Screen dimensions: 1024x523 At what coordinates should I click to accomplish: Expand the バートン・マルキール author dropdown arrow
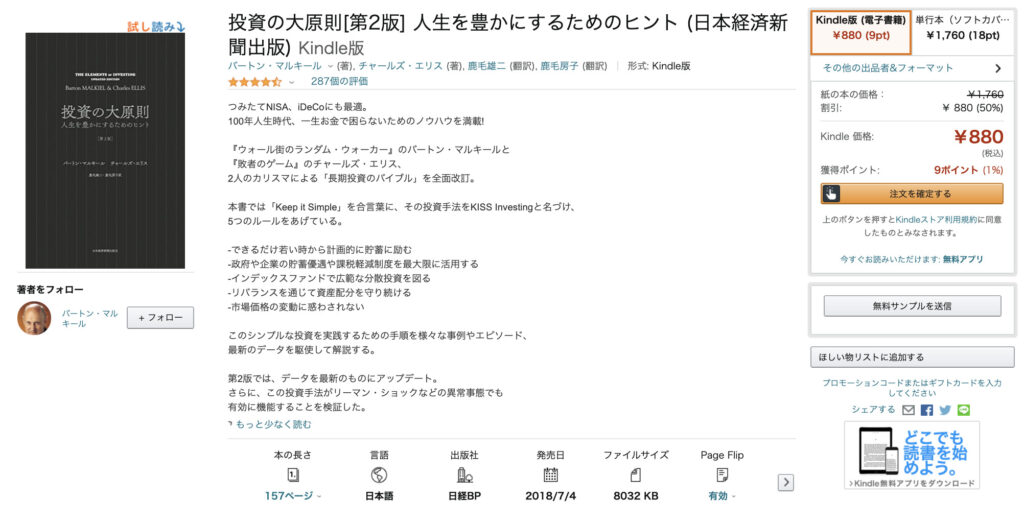click(330, 66)
